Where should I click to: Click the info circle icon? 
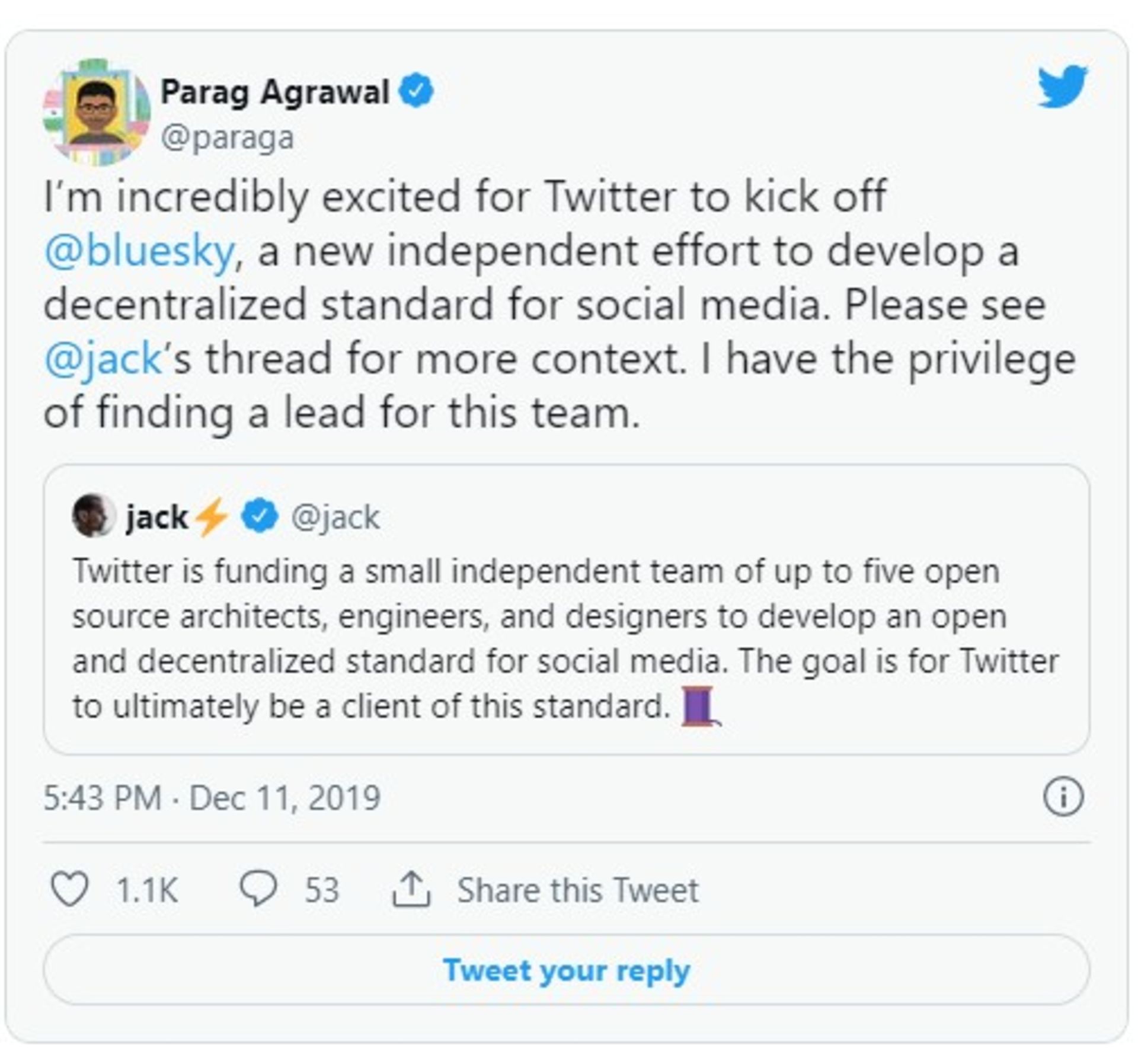pyautogui.click(x=1062, y=797)
